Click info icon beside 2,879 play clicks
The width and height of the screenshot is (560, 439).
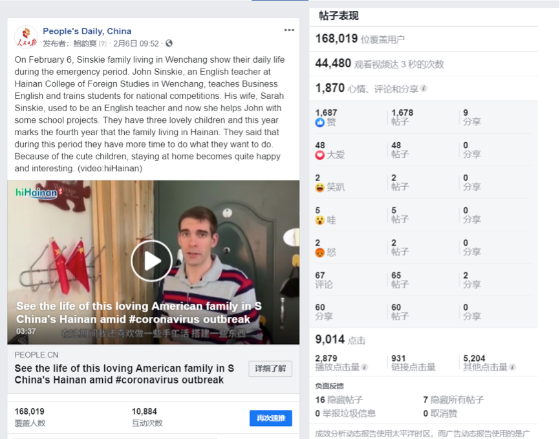point(364,367)
